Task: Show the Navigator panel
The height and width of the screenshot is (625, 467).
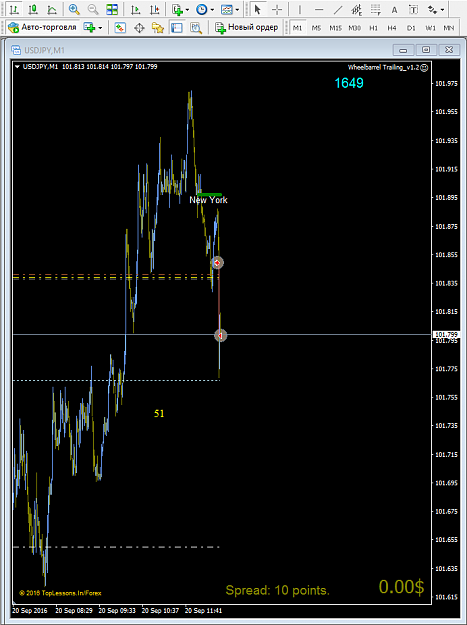Action: (x=158, y=28)
